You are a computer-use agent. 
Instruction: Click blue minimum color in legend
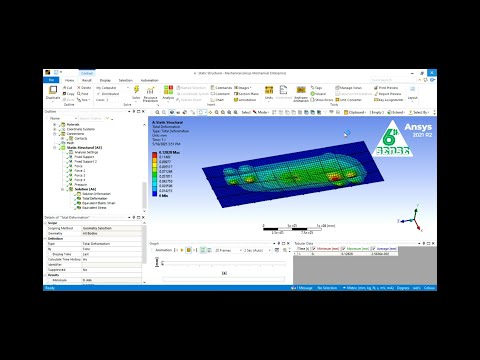[154, 193]
